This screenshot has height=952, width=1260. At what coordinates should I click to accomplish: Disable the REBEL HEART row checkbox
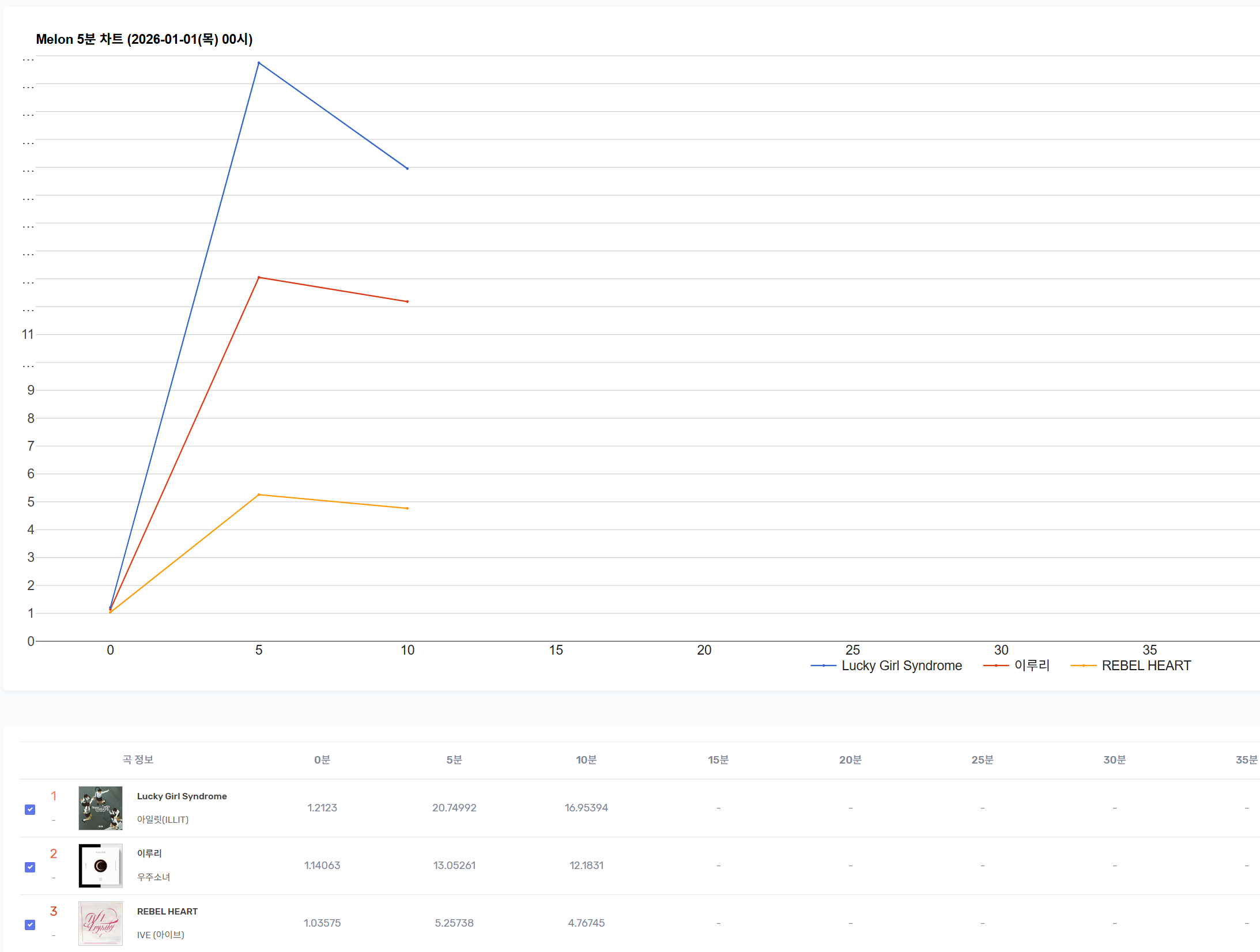coord(31,924)
